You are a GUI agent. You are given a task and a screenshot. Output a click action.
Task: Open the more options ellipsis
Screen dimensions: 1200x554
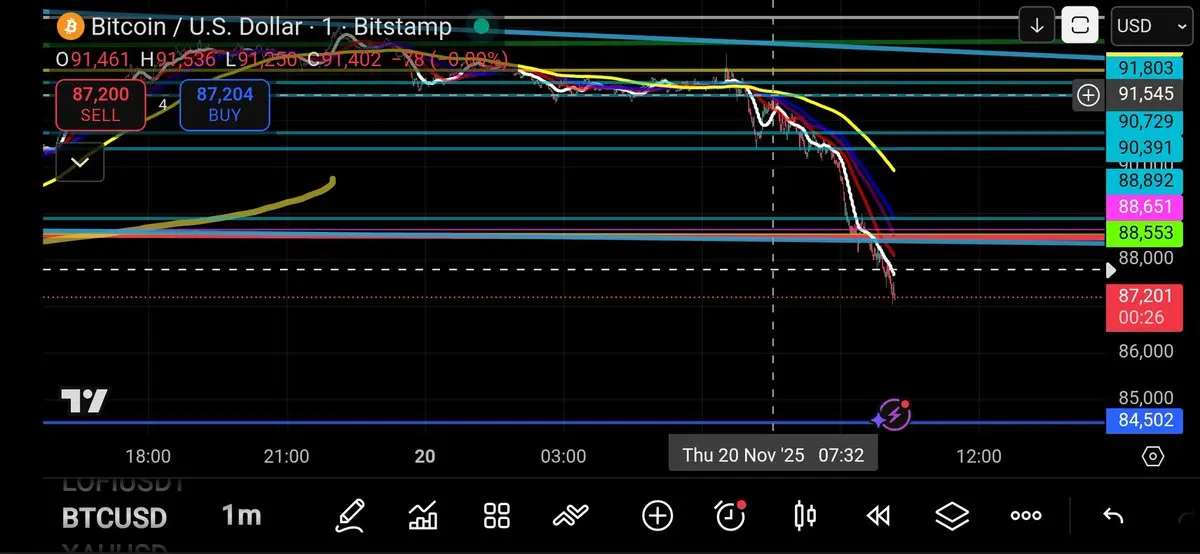tap(1026, 516)
